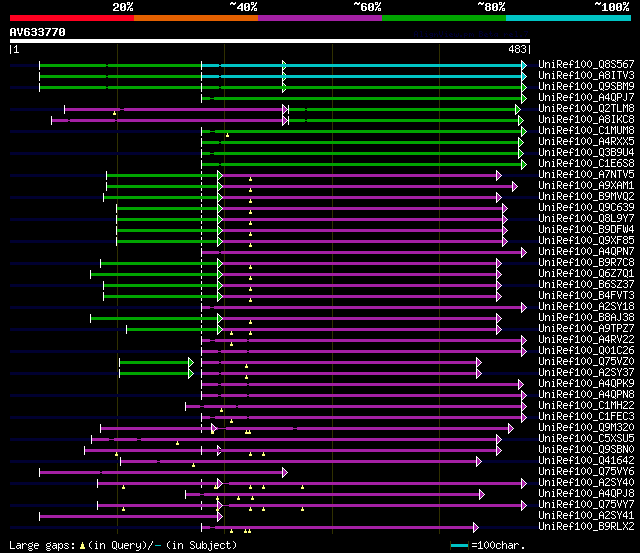The height and width of the screenshot is (553, 640).
Task: Select hit UniRef100_A2SY37
Action: (x=586, y=373)
